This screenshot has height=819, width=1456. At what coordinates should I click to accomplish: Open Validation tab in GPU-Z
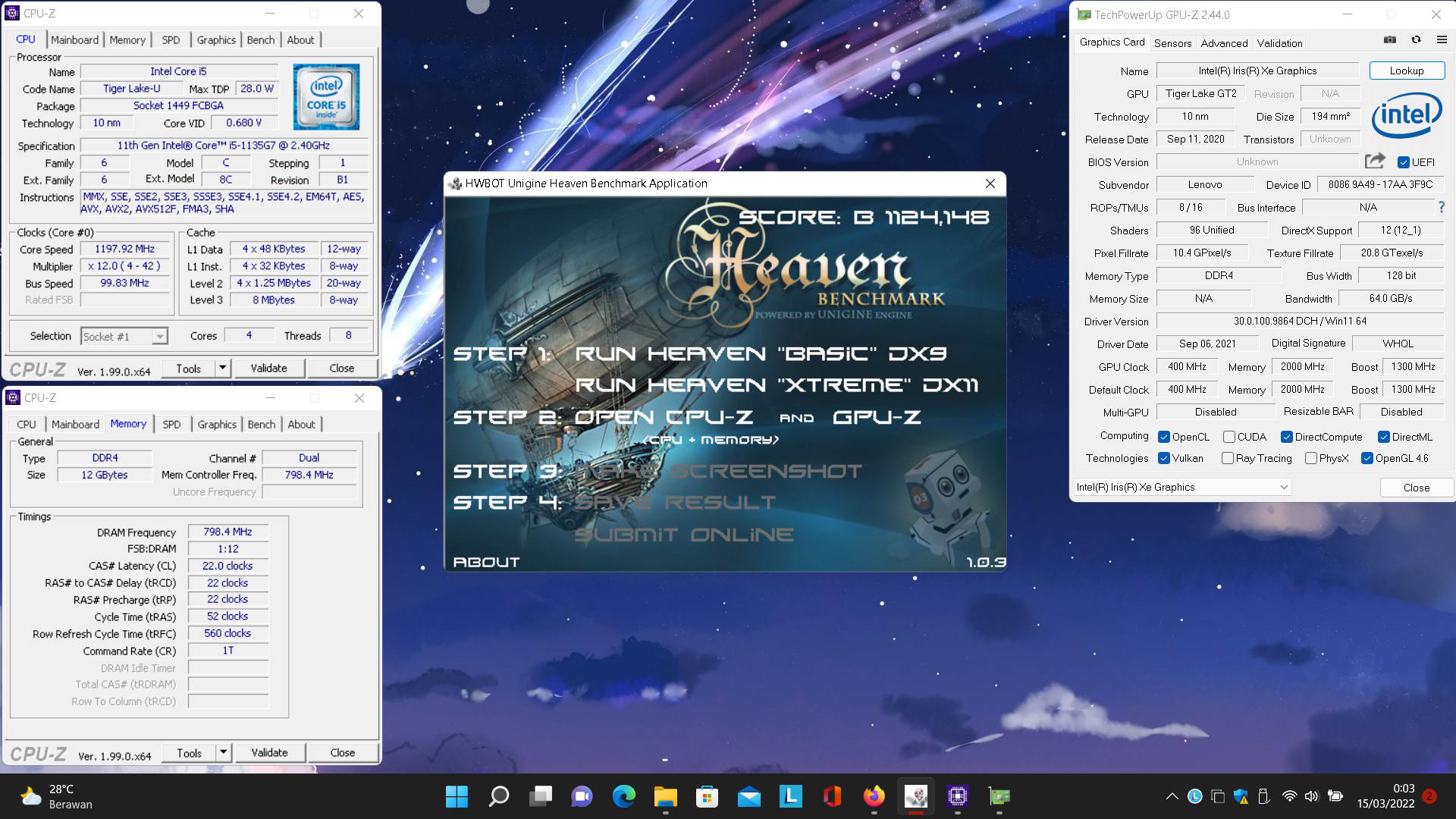(1279, 43)
